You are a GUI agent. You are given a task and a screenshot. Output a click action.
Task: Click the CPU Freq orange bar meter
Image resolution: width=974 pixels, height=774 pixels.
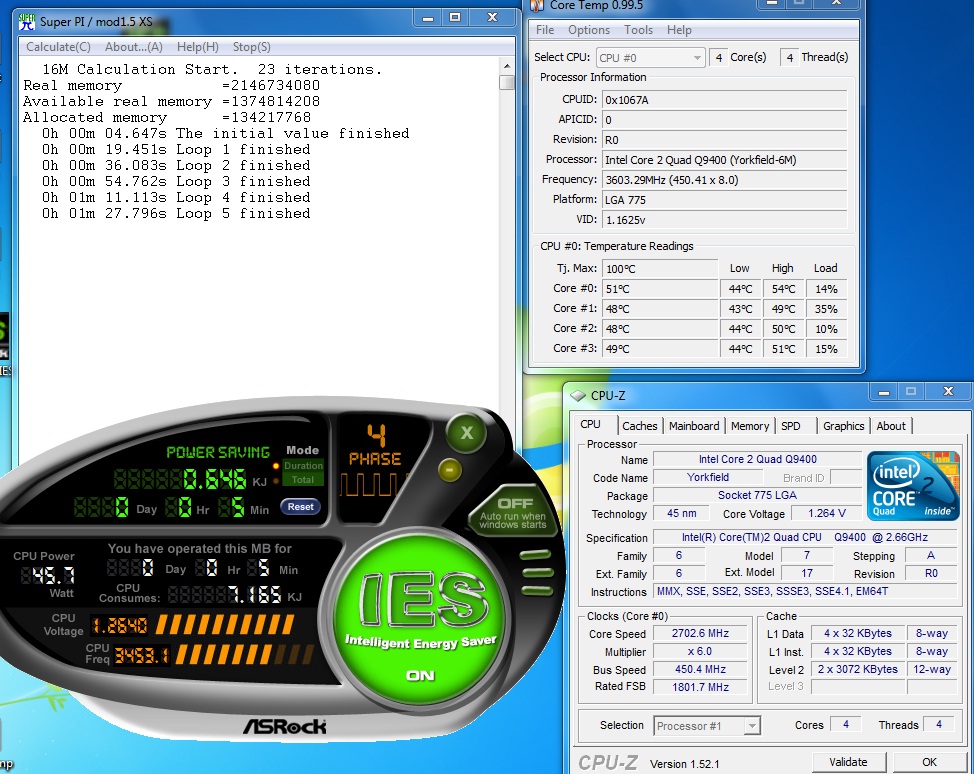pyautogui.click(x=245, y=654)
